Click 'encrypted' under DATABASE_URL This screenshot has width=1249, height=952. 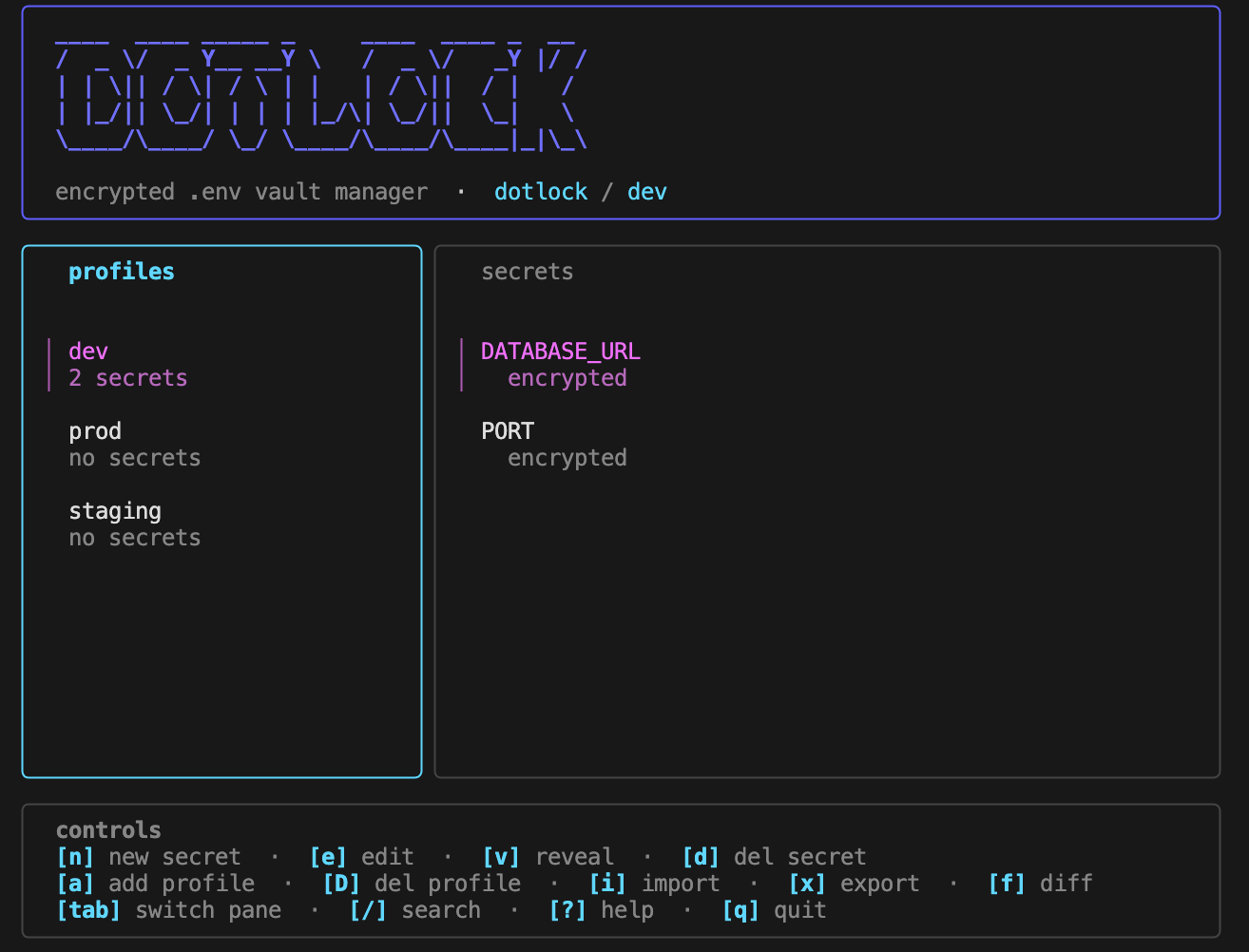pos(567,378)
